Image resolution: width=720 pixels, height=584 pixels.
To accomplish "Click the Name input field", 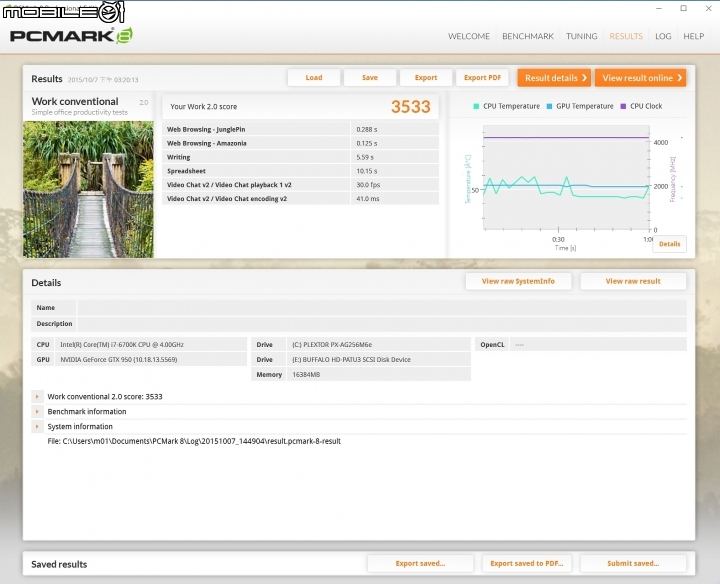I will click(x=382, y=308).
